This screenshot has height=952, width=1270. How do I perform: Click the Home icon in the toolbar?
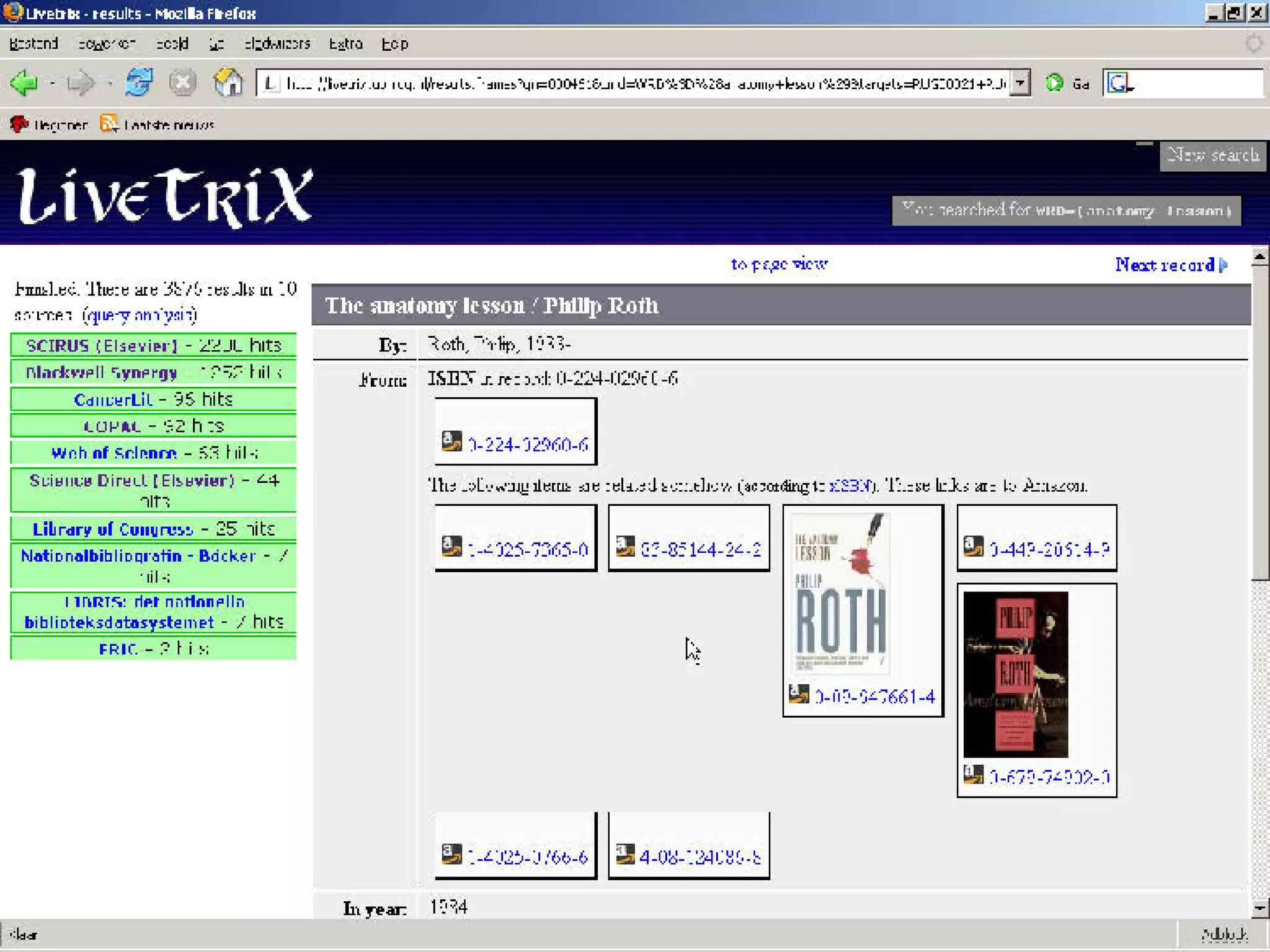click(x=228, y=82)
